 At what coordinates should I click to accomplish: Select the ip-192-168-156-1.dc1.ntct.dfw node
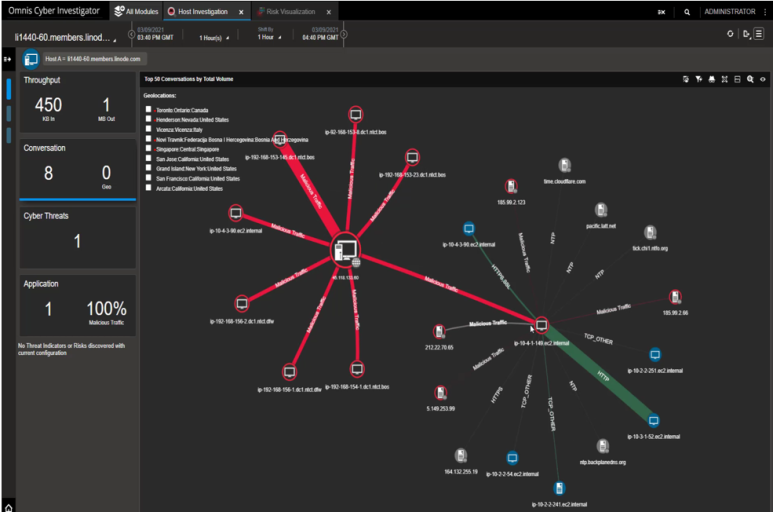pyautogui.click(x=289, y=372)
